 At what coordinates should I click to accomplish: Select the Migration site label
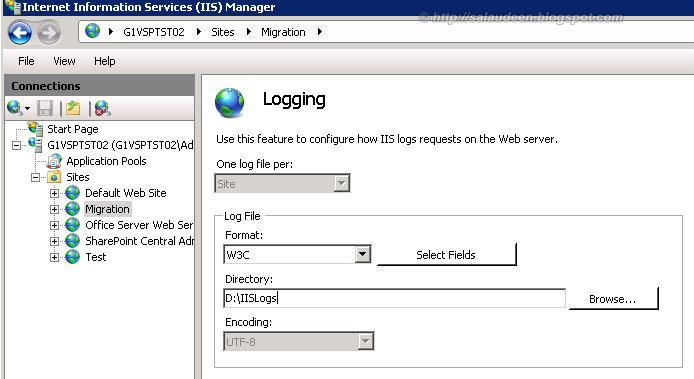[x=107, y=209]
